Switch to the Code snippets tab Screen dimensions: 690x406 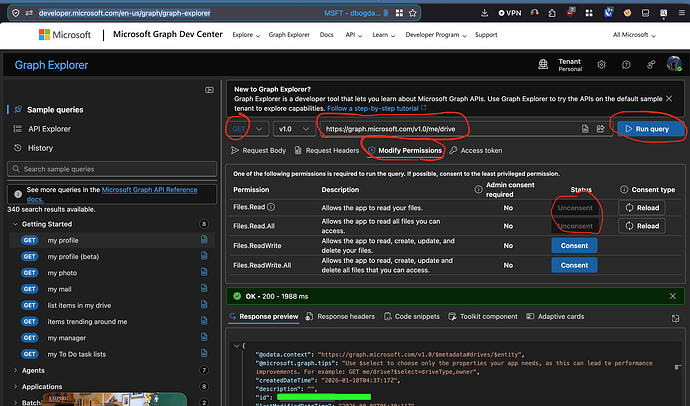[x=412, y=316]
